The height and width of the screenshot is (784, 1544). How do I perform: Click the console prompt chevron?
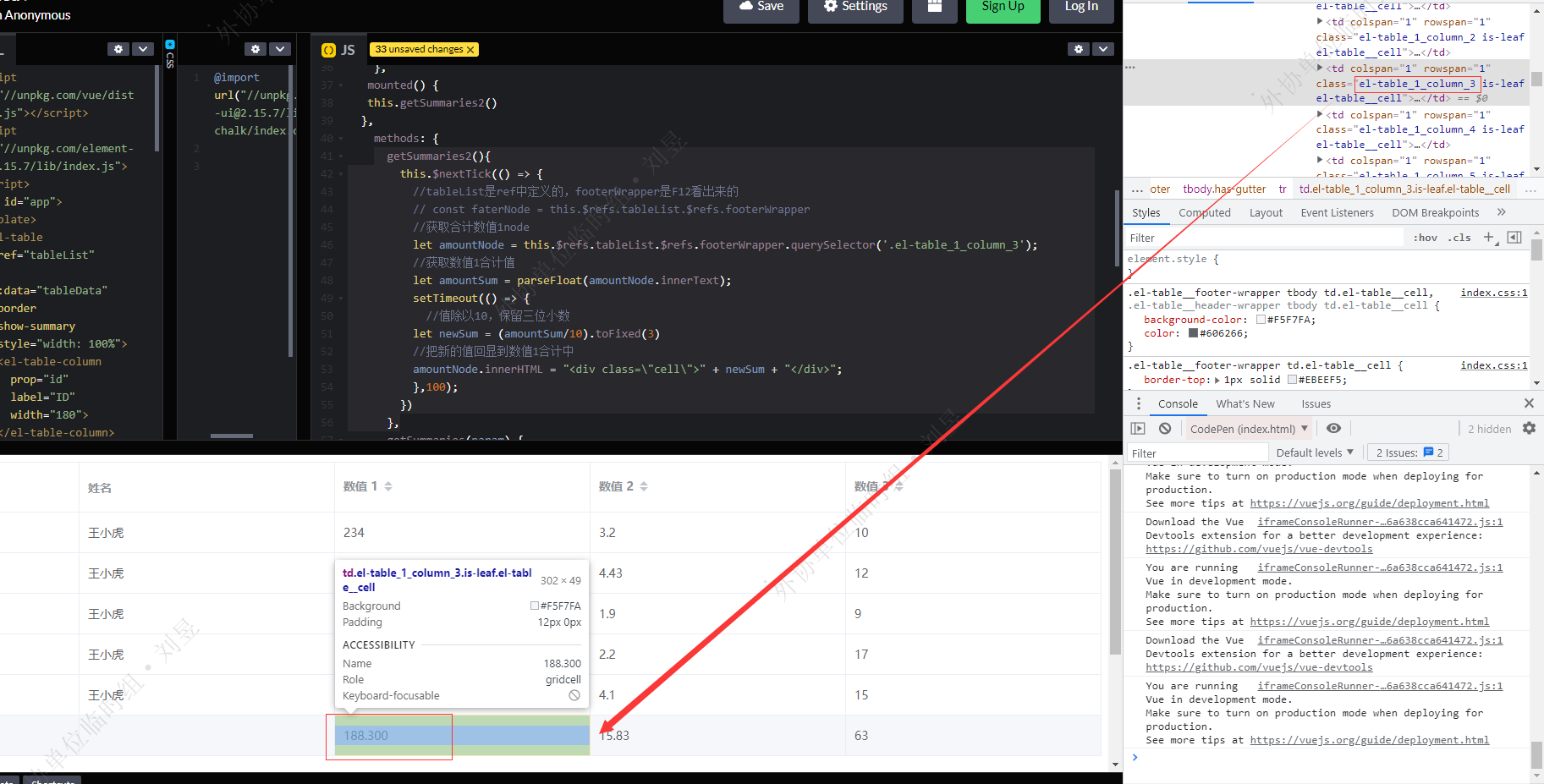coord(1135,757)
